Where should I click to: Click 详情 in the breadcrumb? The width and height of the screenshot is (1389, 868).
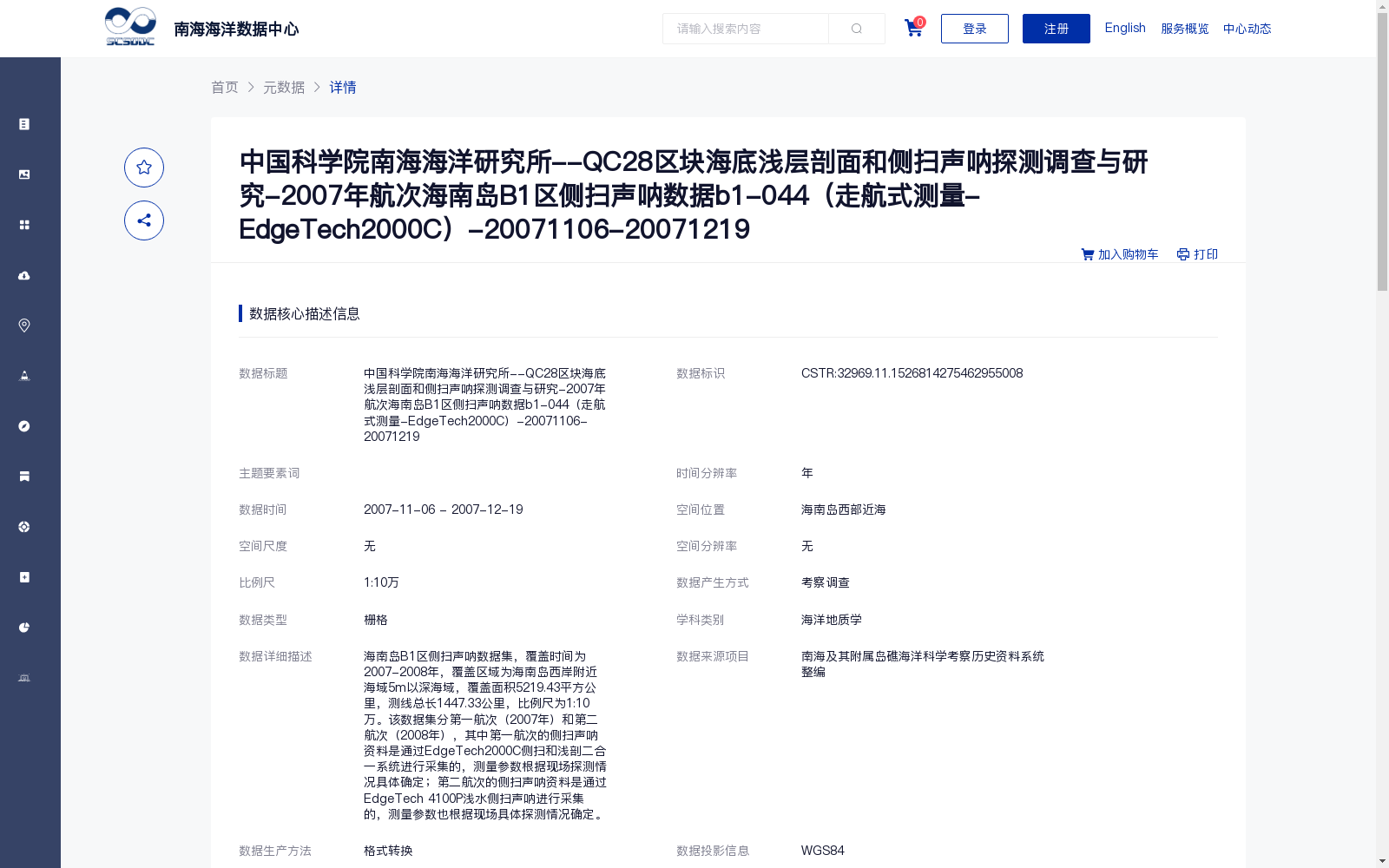[x=343, y=87]
